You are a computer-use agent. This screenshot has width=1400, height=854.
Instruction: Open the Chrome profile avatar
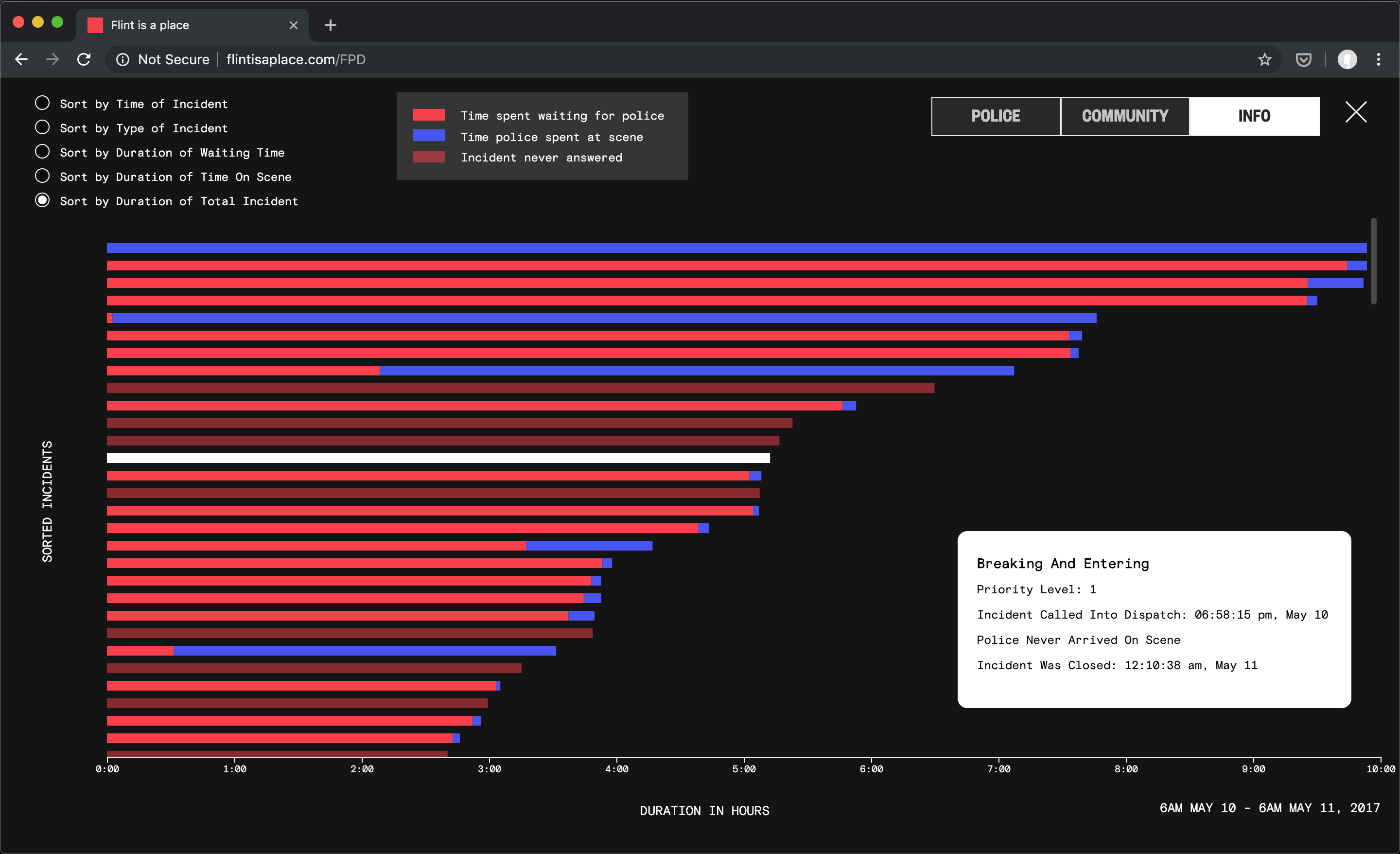tap(1347, 59)
